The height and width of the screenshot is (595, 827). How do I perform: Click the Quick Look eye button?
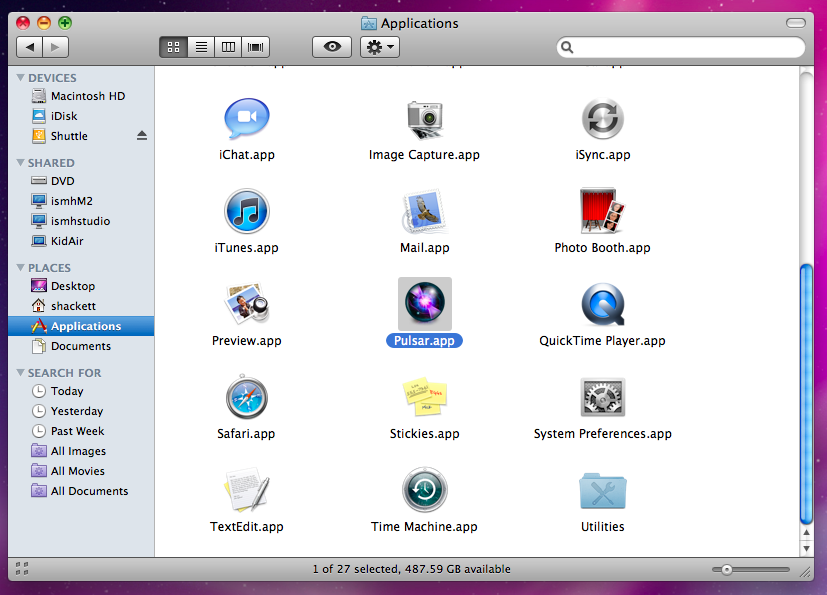pyautogui.click(x=332, y=47)
